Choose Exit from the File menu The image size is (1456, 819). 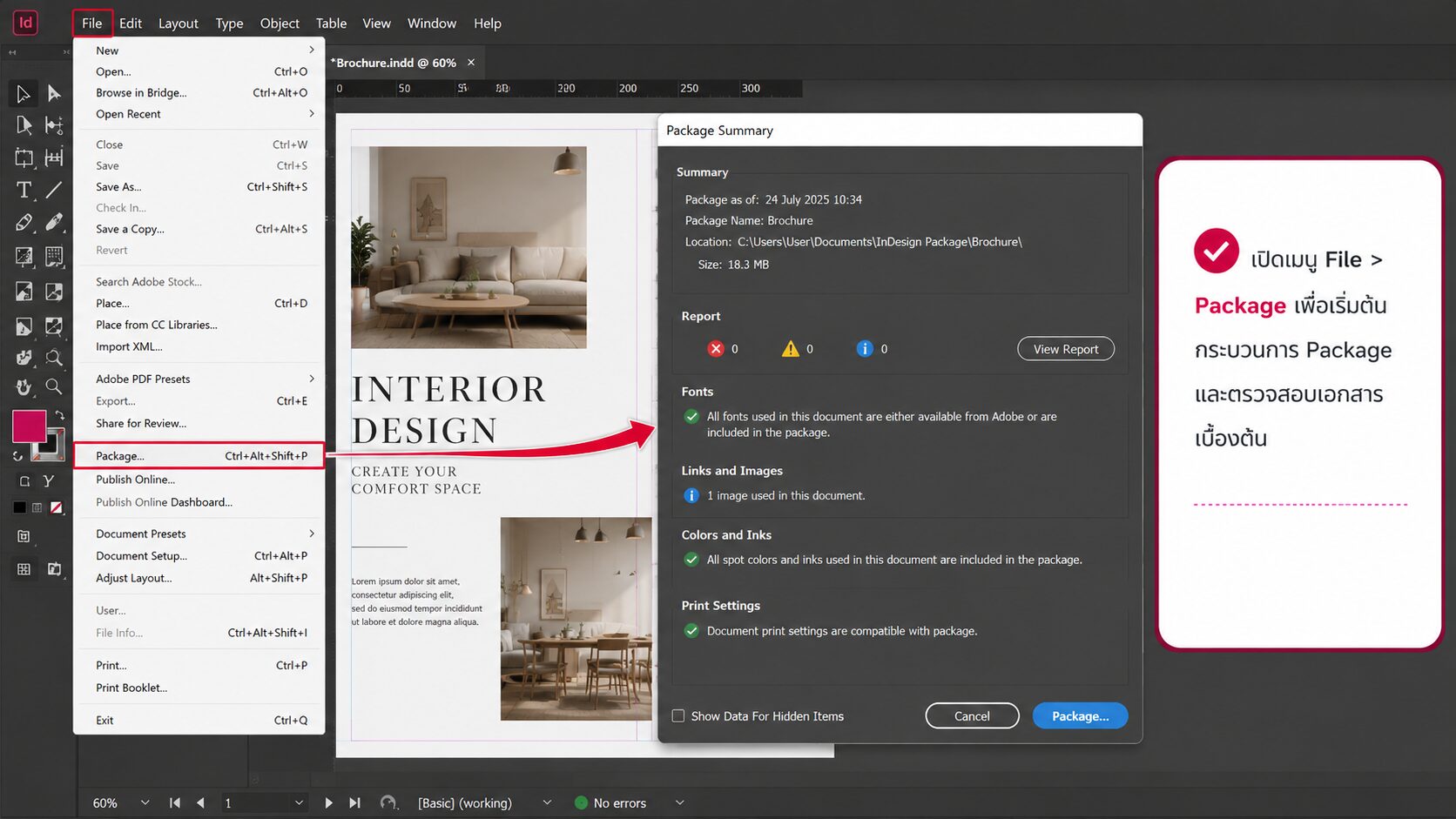click(x=199, y=721)
